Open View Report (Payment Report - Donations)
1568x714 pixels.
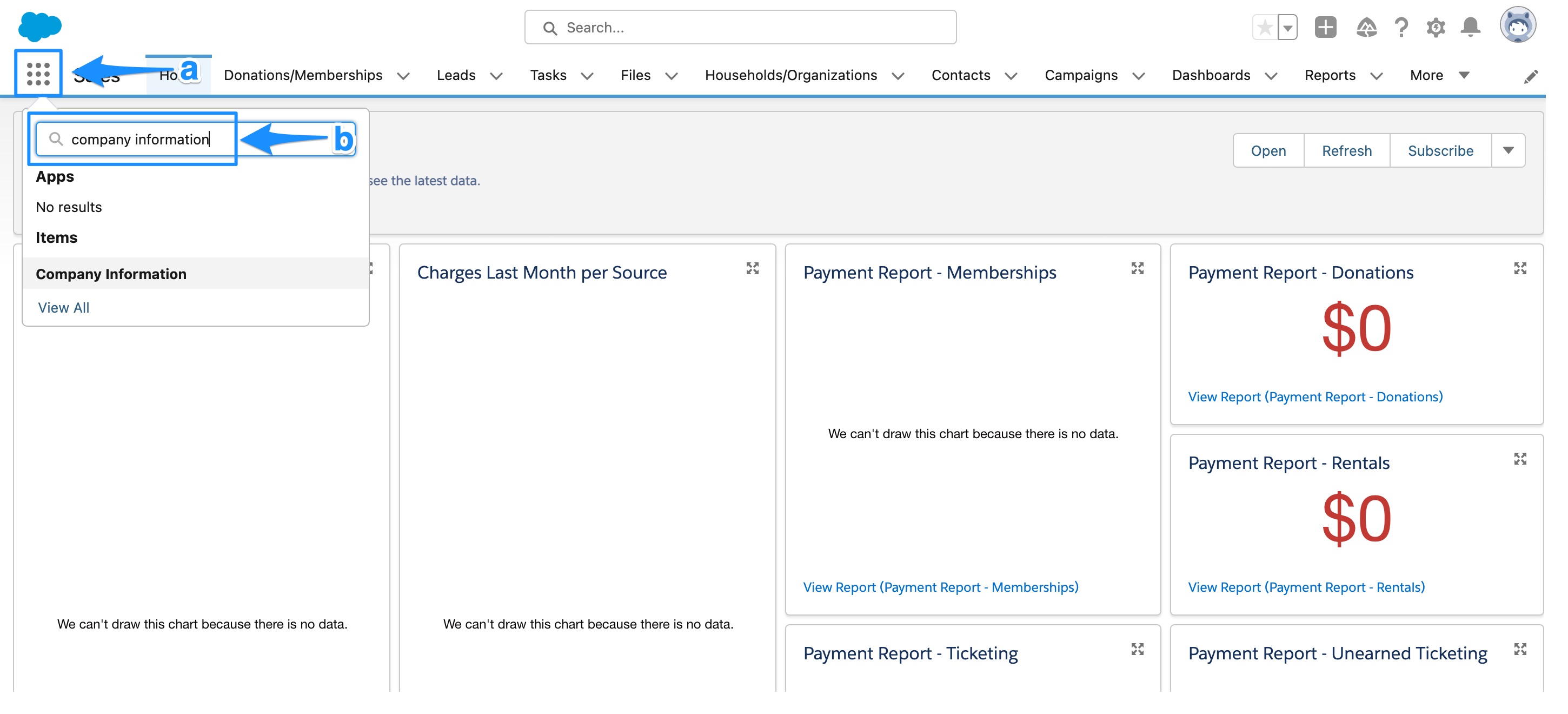(1315, 396)
